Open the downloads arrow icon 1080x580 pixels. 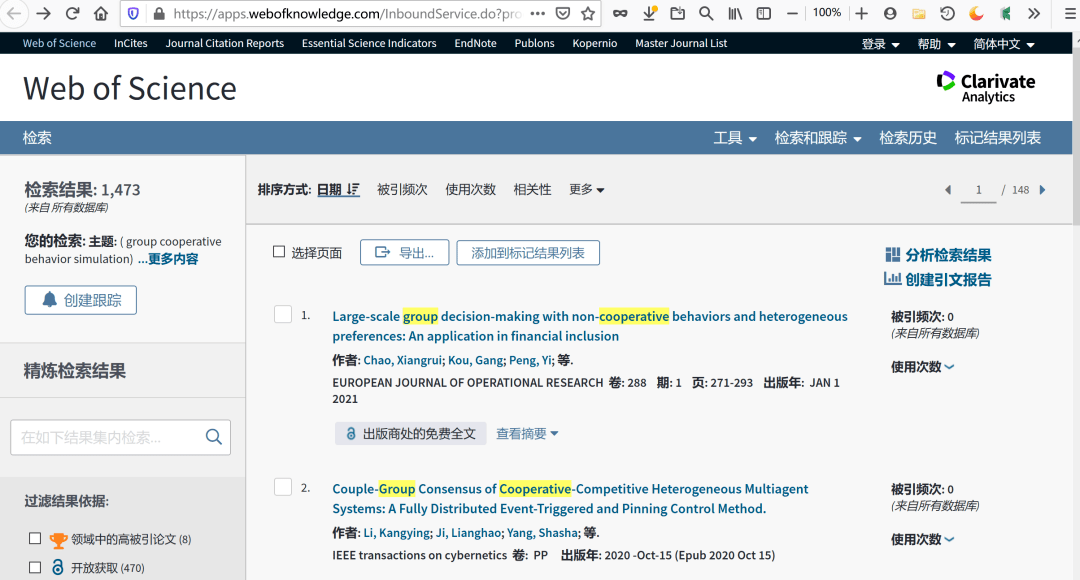coord(650,13)
